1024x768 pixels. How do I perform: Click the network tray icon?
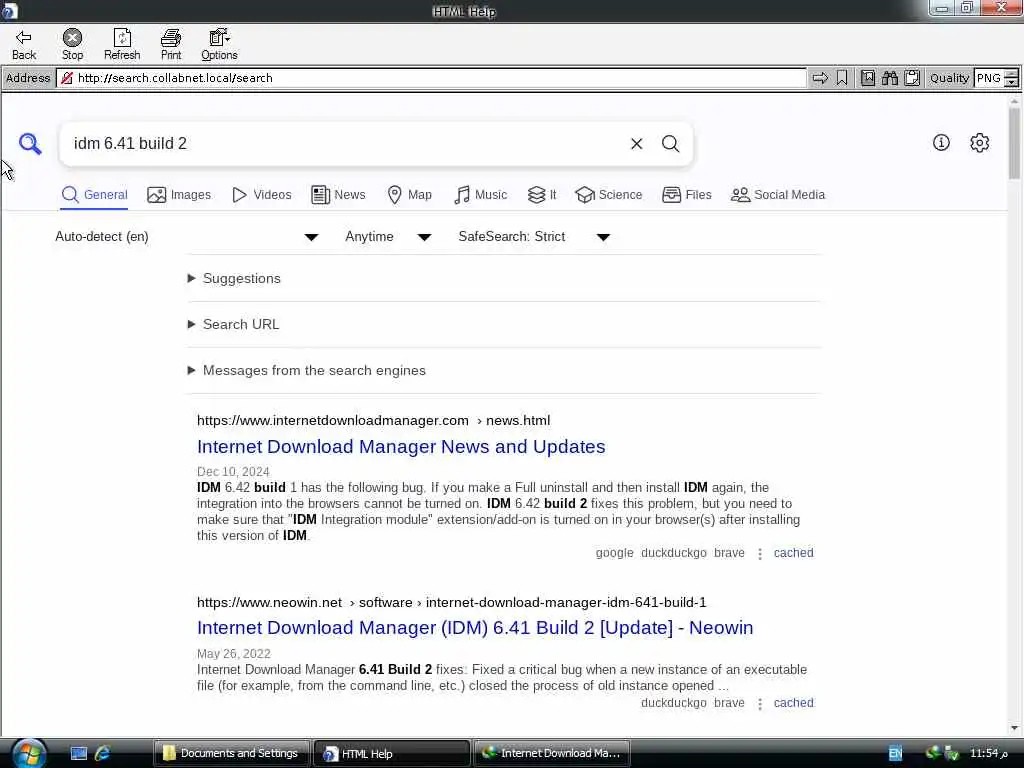tap(952, 754)
